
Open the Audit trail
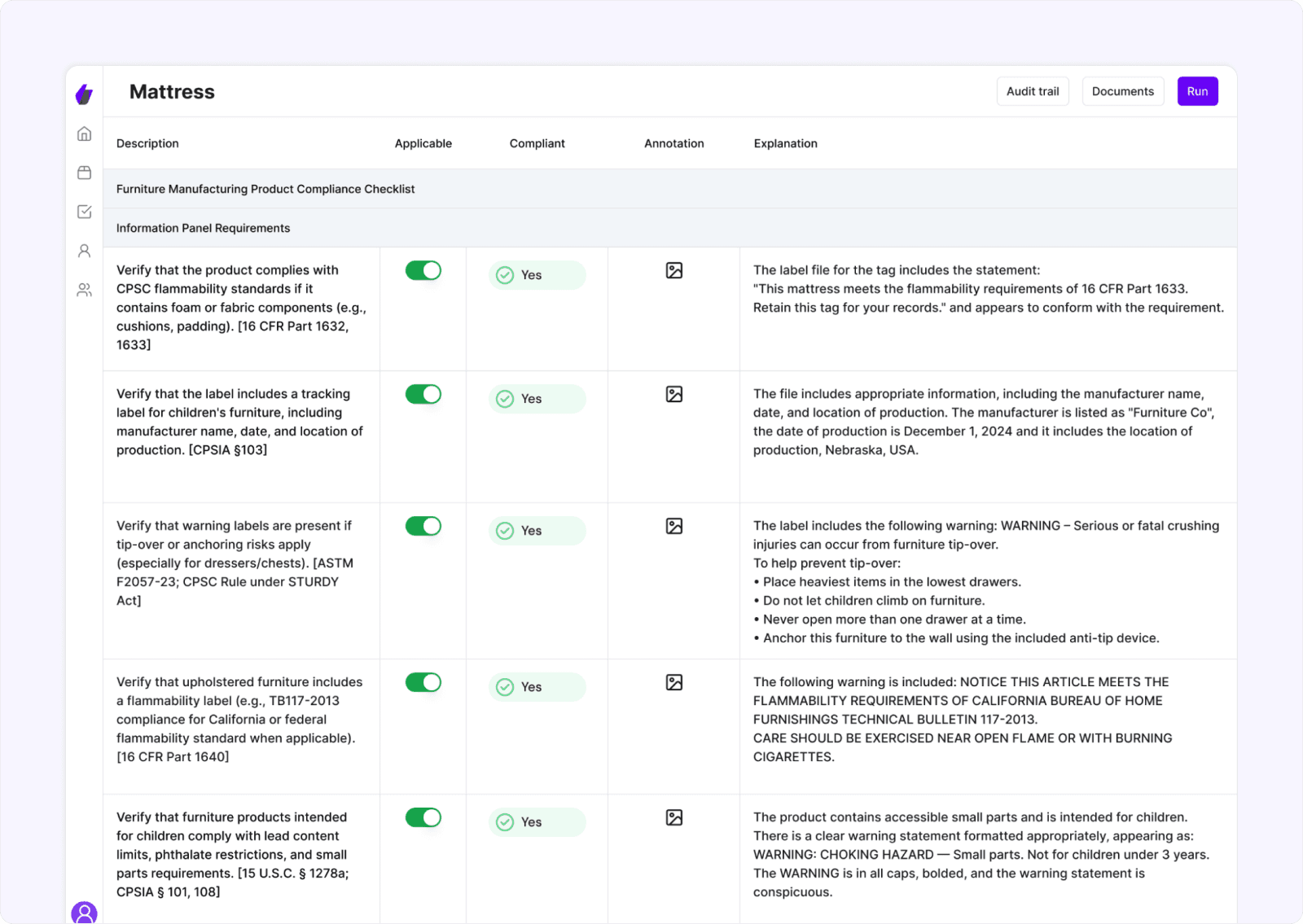click(x=1033, y=90)
